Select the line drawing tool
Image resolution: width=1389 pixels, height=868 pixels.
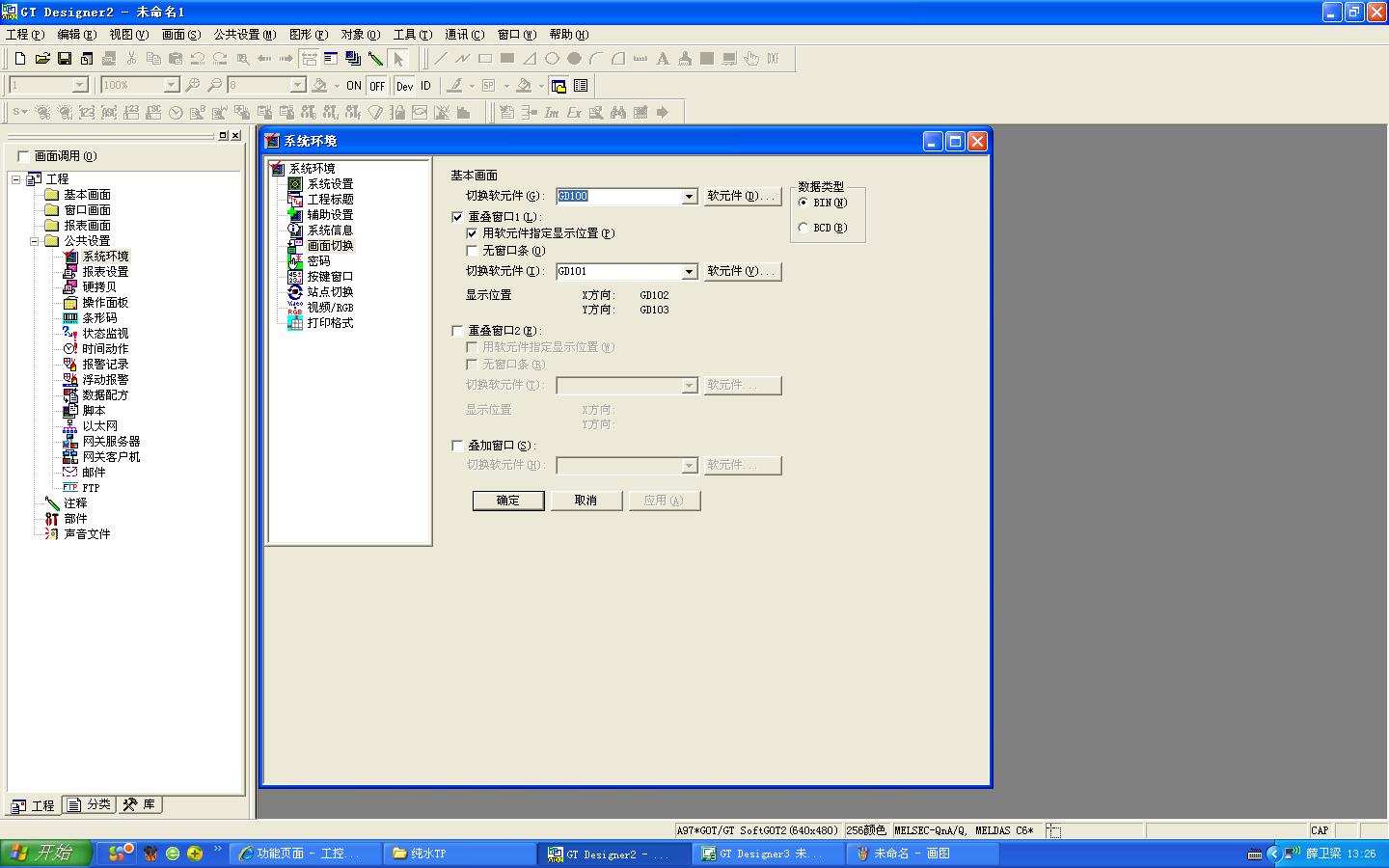(441, 59)
